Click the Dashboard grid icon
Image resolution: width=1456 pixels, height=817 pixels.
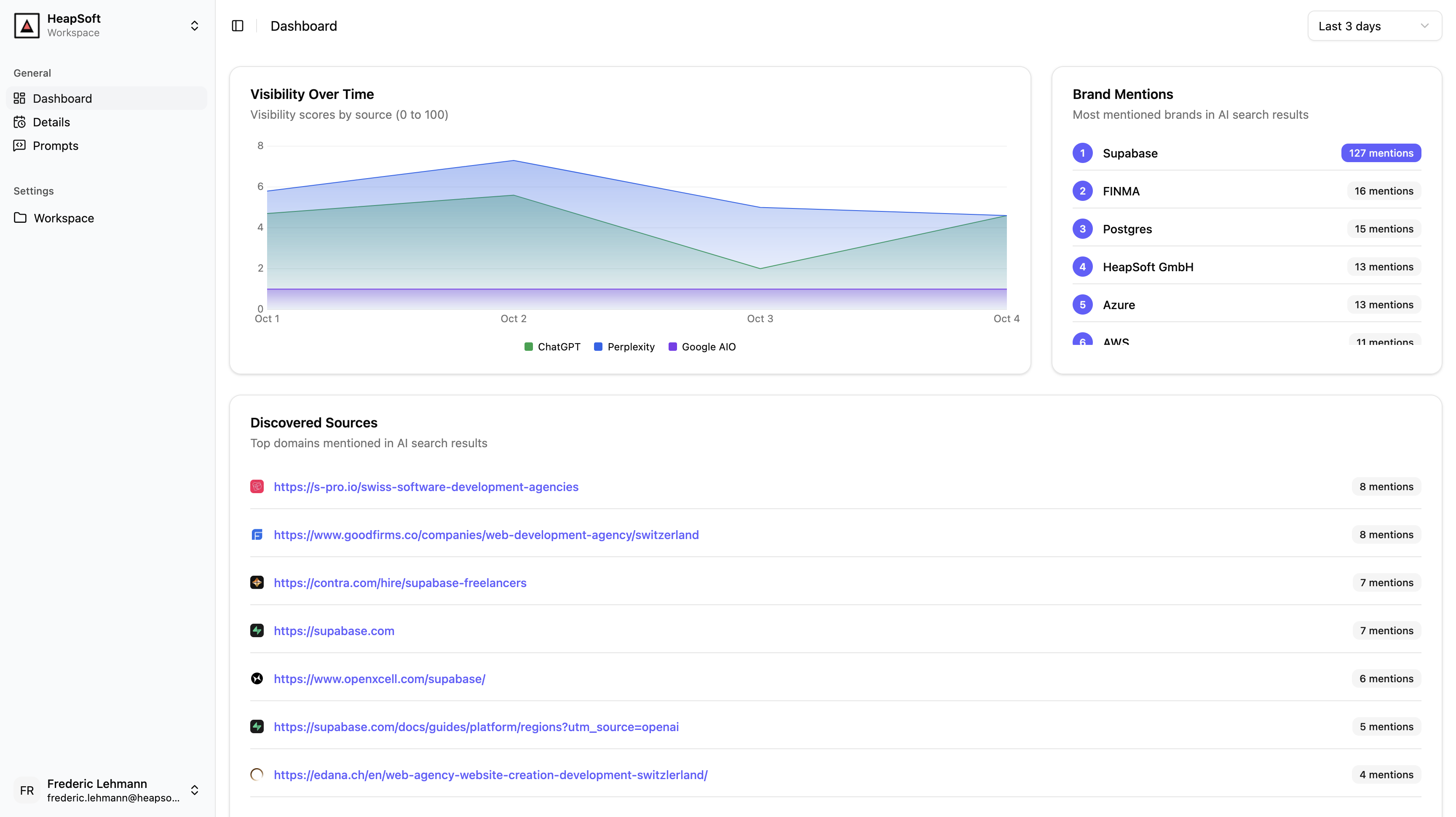[20, 98]
